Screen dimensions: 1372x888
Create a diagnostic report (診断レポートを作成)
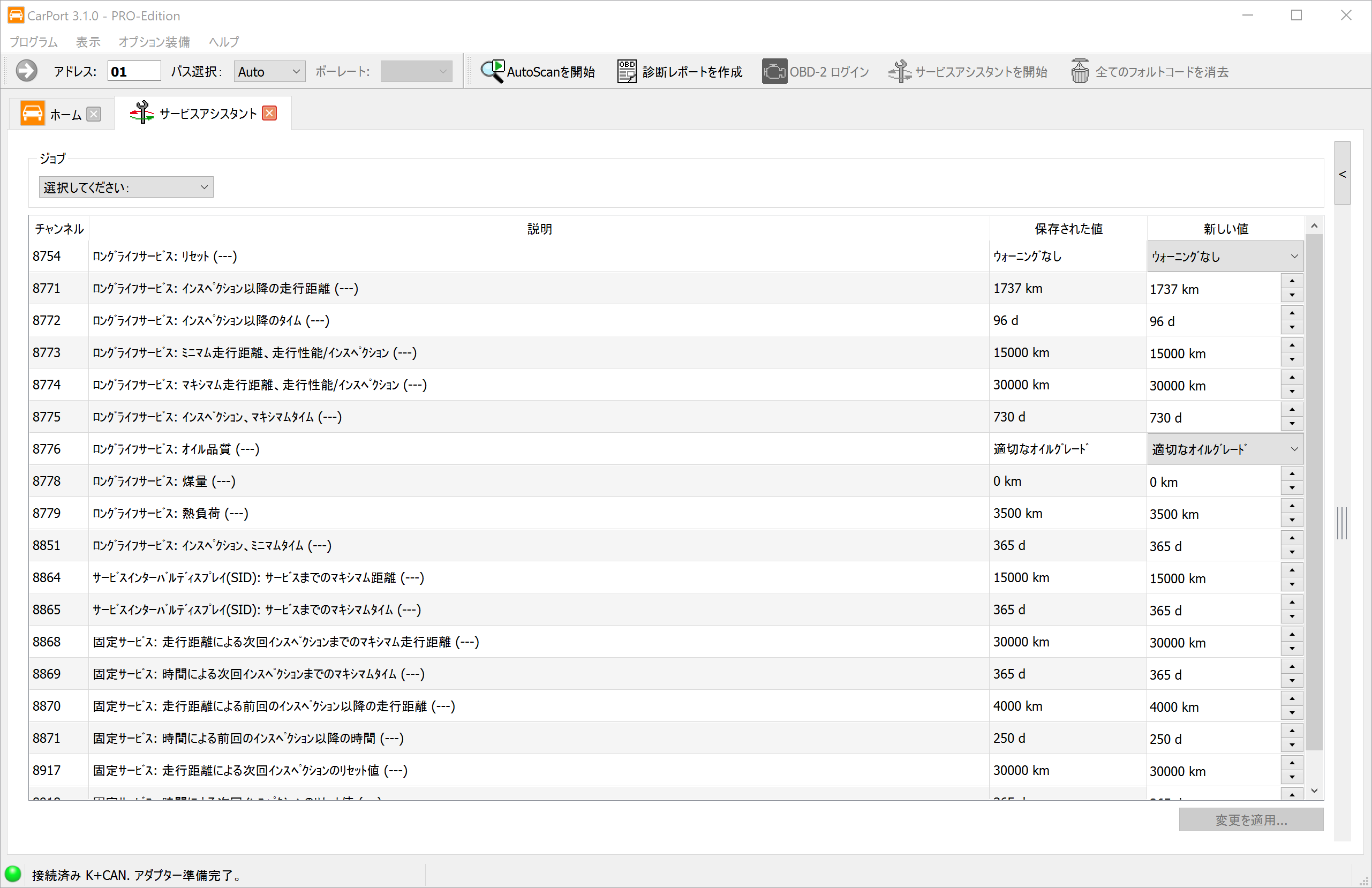tap(680, 71)
